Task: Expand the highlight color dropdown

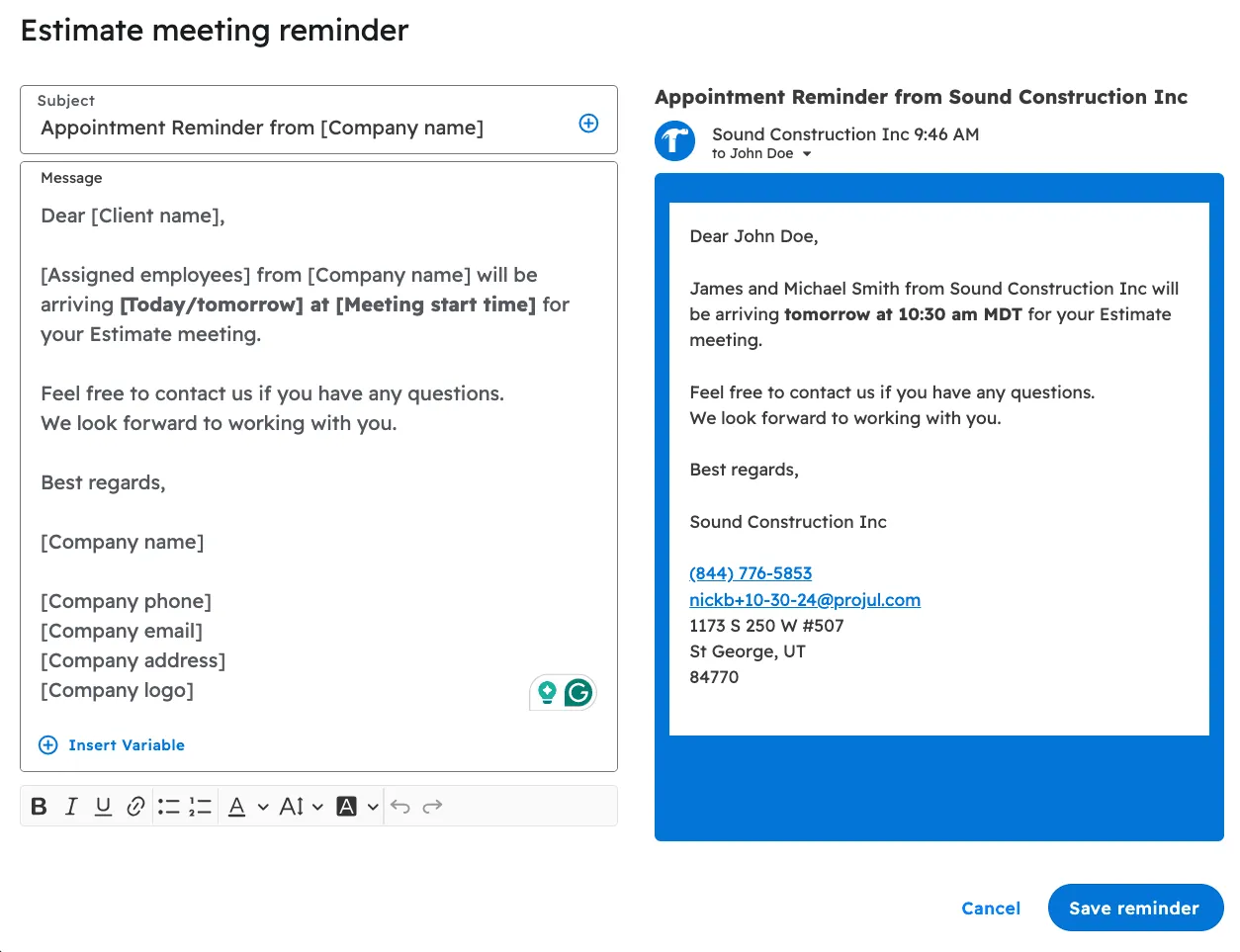Action: [374, 806]
